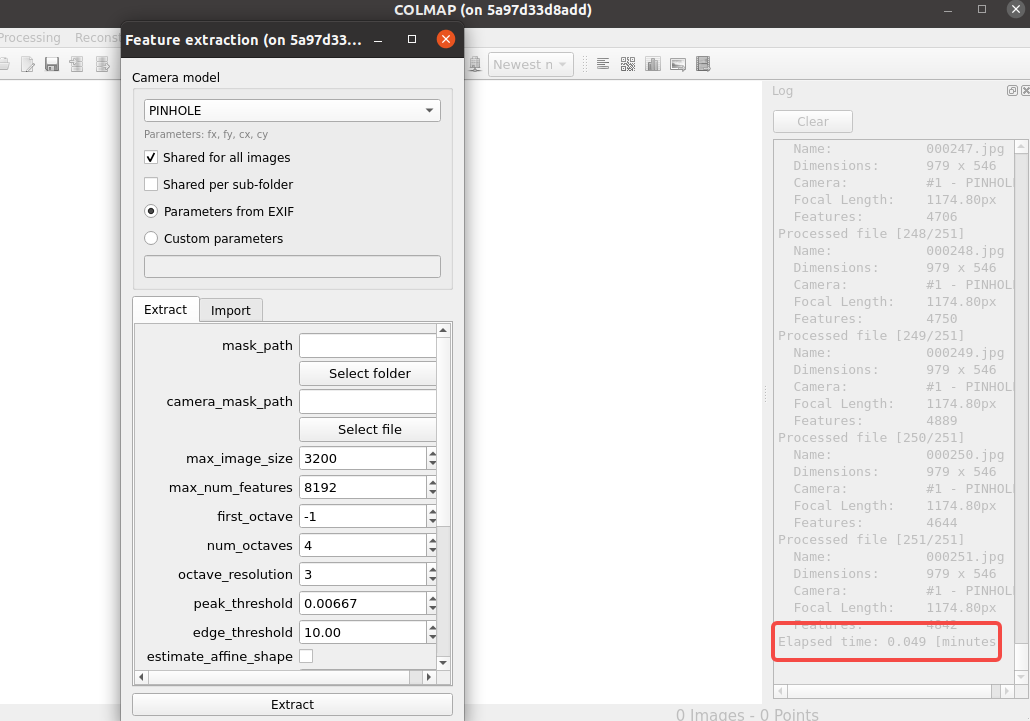Open Render options icon beside Newest dropdown

474,64
